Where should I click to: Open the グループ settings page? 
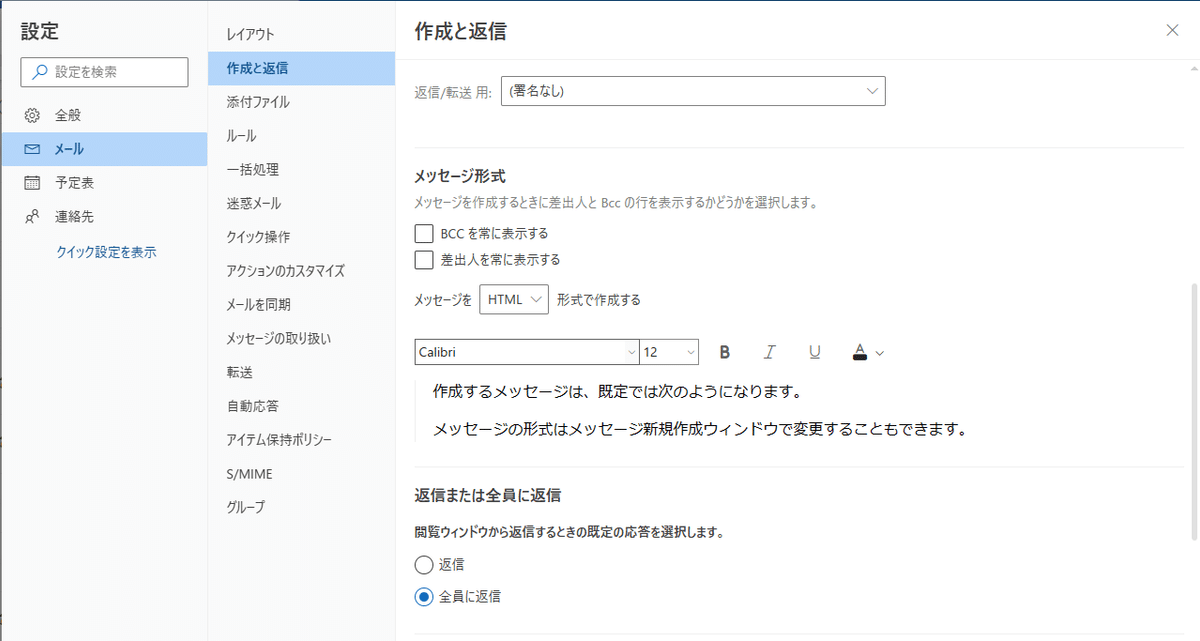[301, 507]
